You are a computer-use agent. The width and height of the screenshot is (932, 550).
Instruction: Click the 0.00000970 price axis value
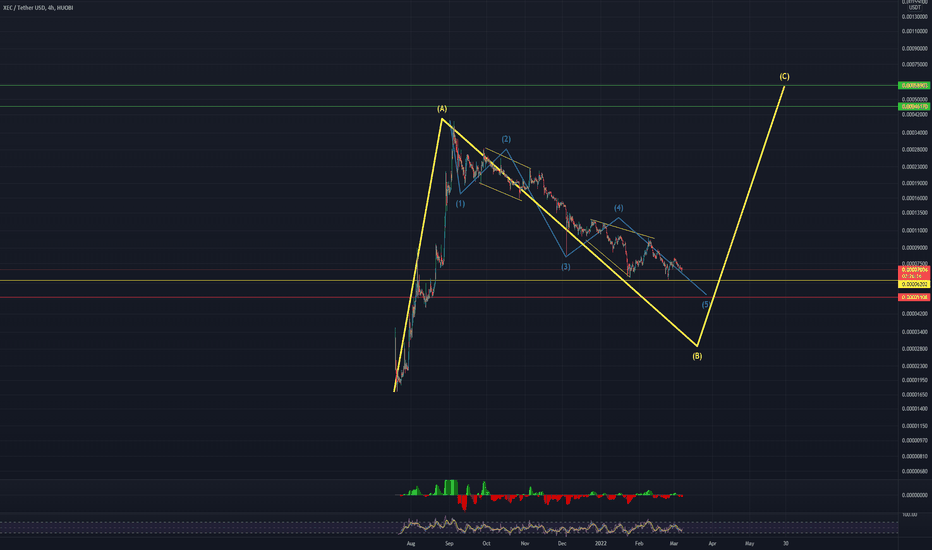click(914, 441)
